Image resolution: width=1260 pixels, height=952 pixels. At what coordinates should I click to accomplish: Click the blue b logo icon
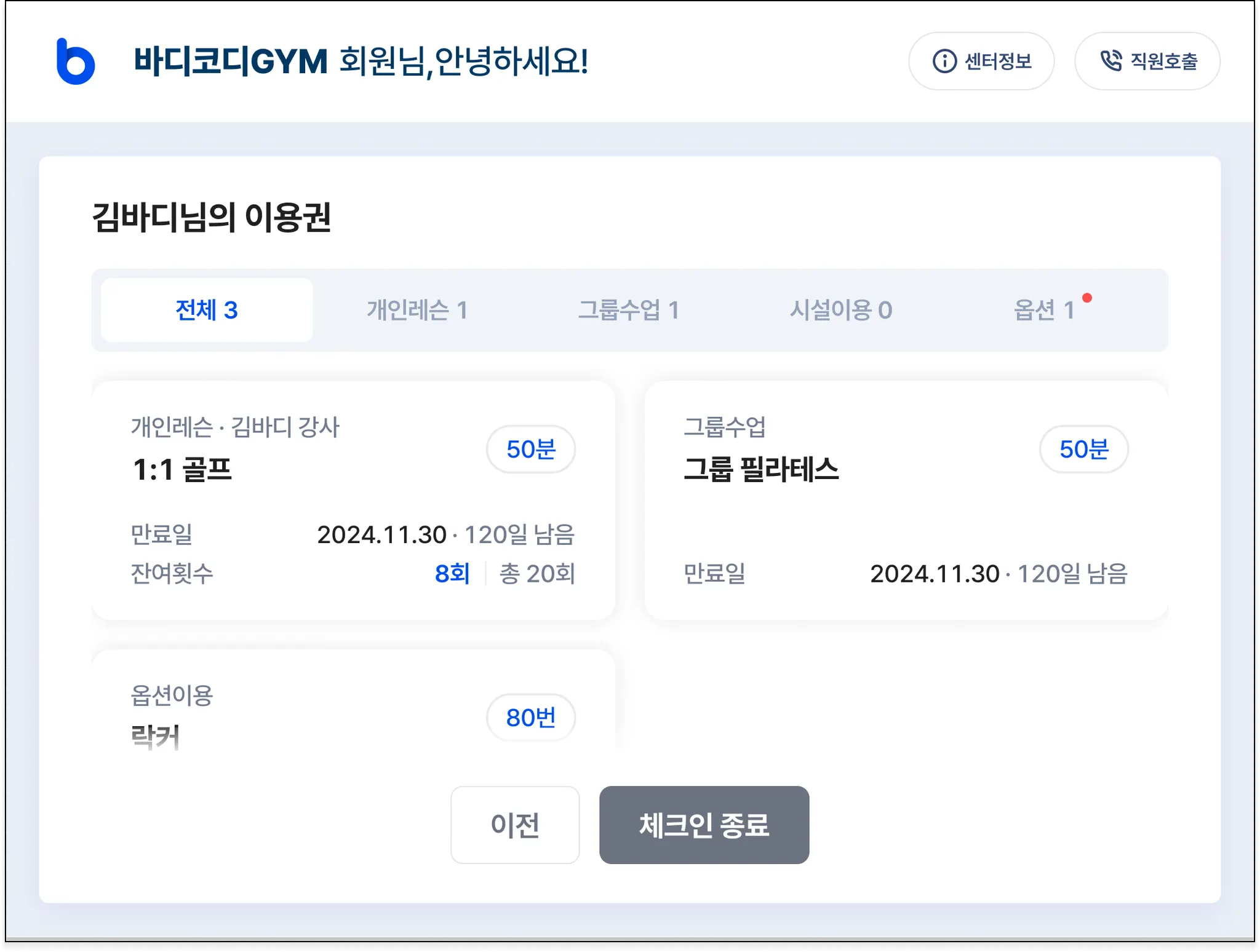(75, 61)
